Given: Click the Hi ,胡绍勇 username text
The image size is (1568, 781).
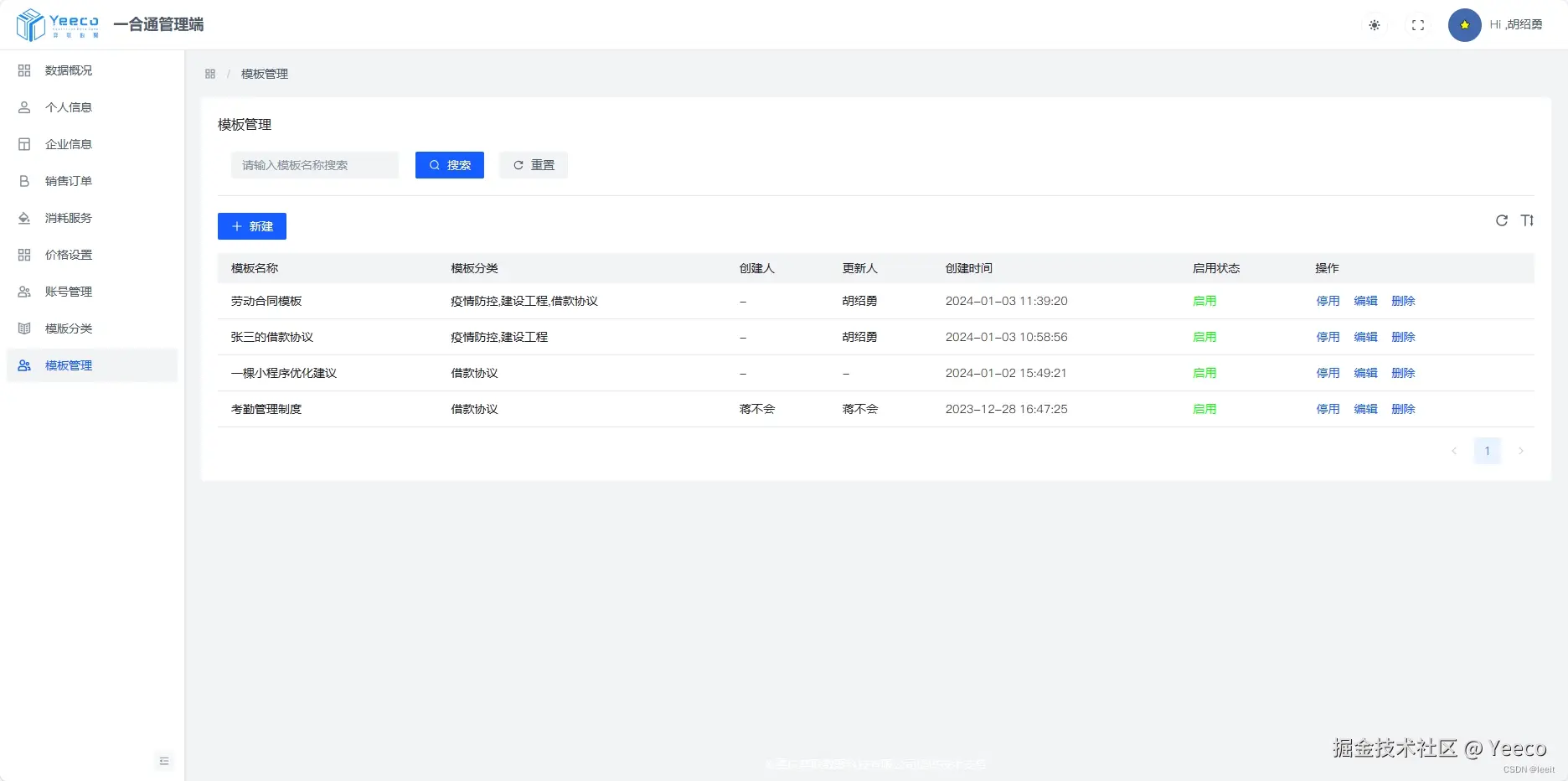Looking at the screenshot, I should (x=1516, y=25).
